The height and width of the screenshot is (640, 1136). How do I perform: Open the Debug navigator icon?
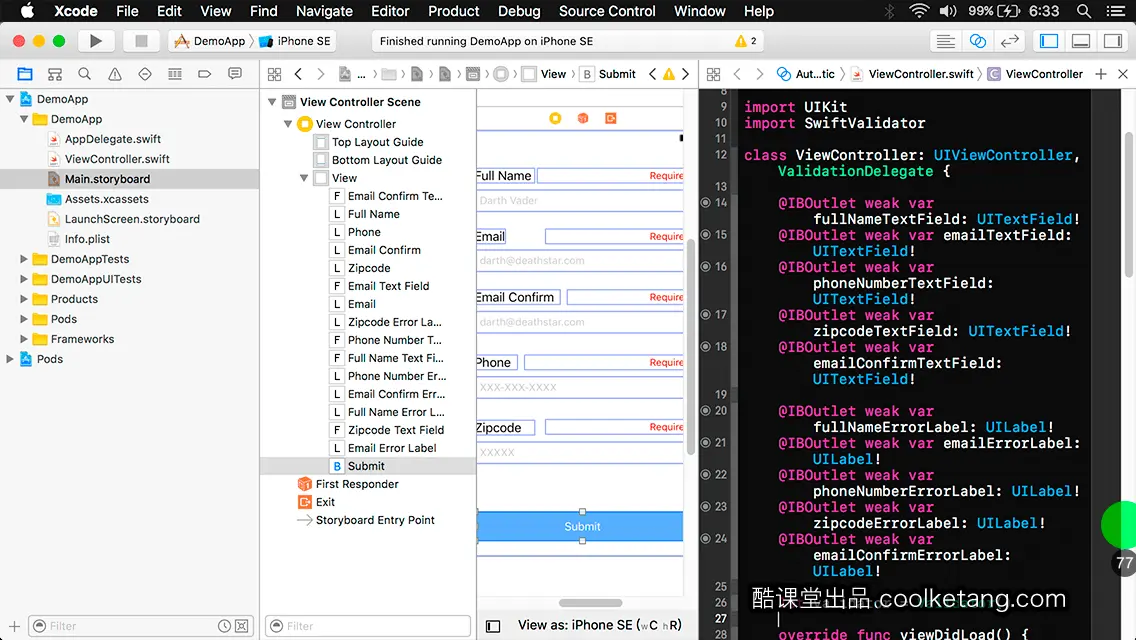coord(175,74)
